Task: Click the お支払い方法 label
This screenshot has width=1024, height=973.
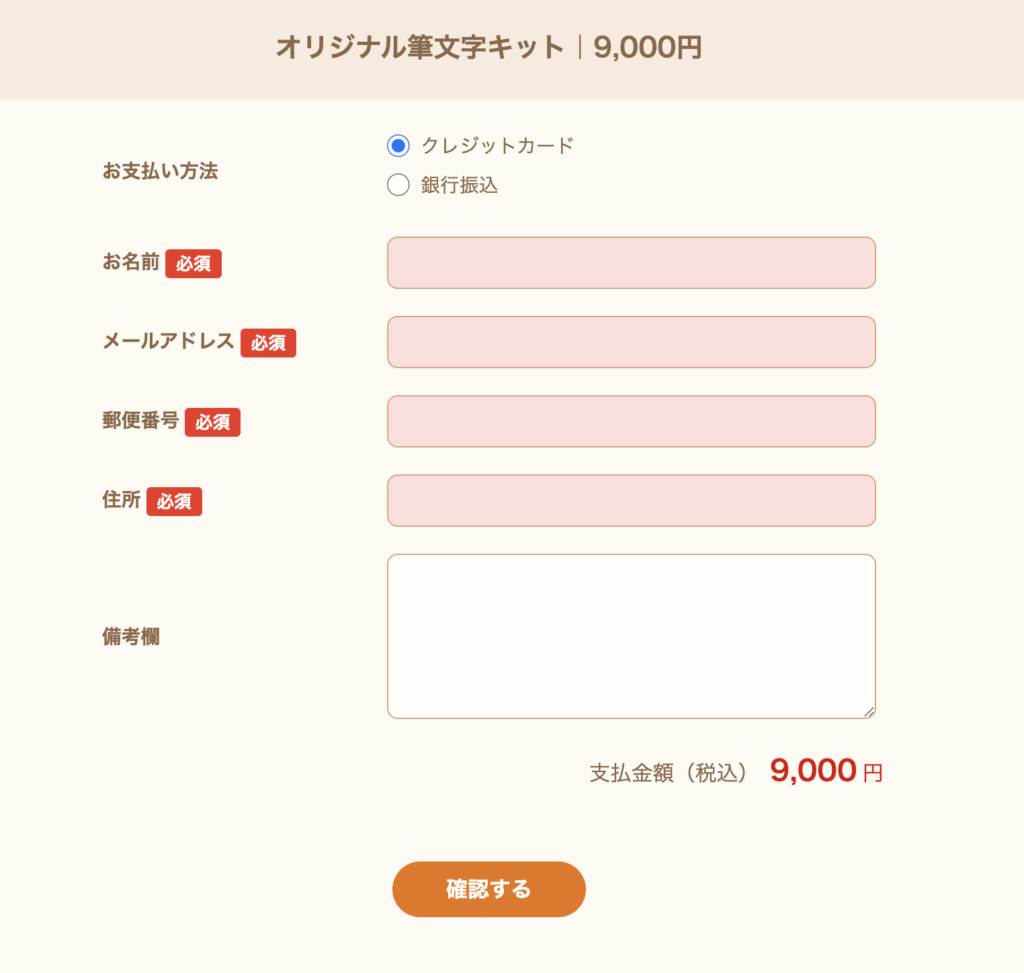Action: (x=160, y=171)
